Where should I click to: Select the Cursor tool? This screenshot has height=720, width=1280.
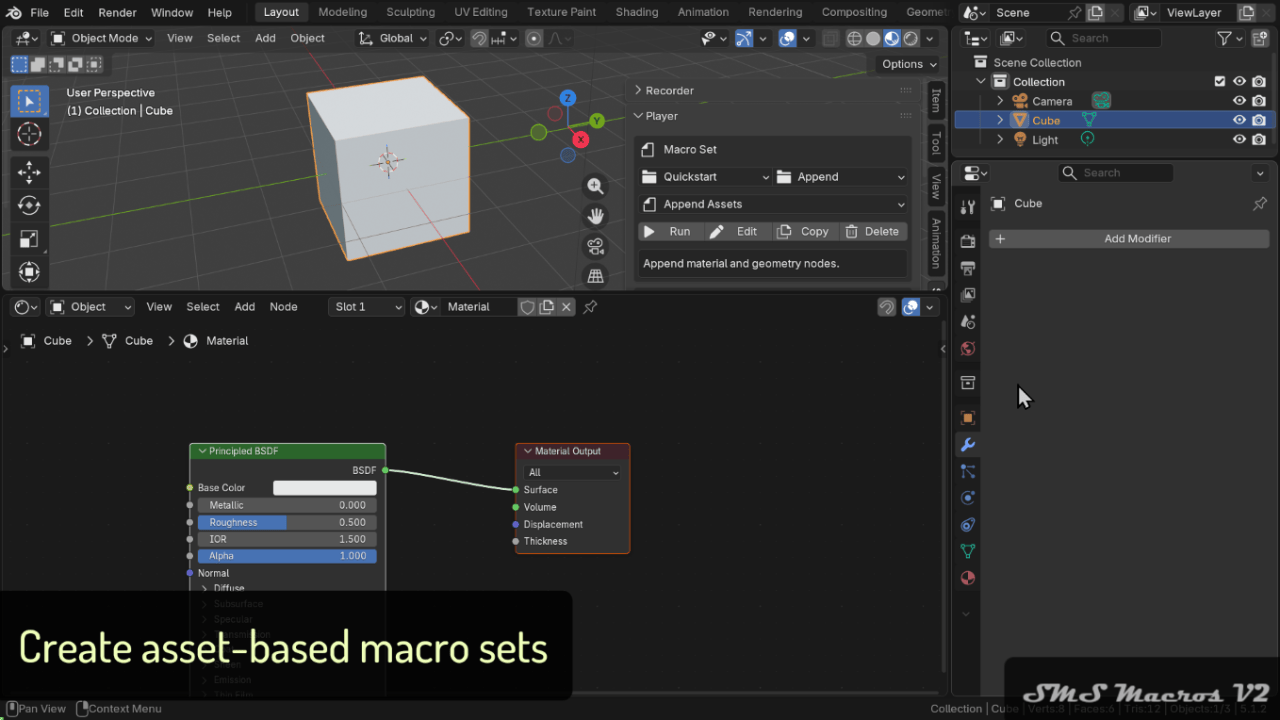29,135
